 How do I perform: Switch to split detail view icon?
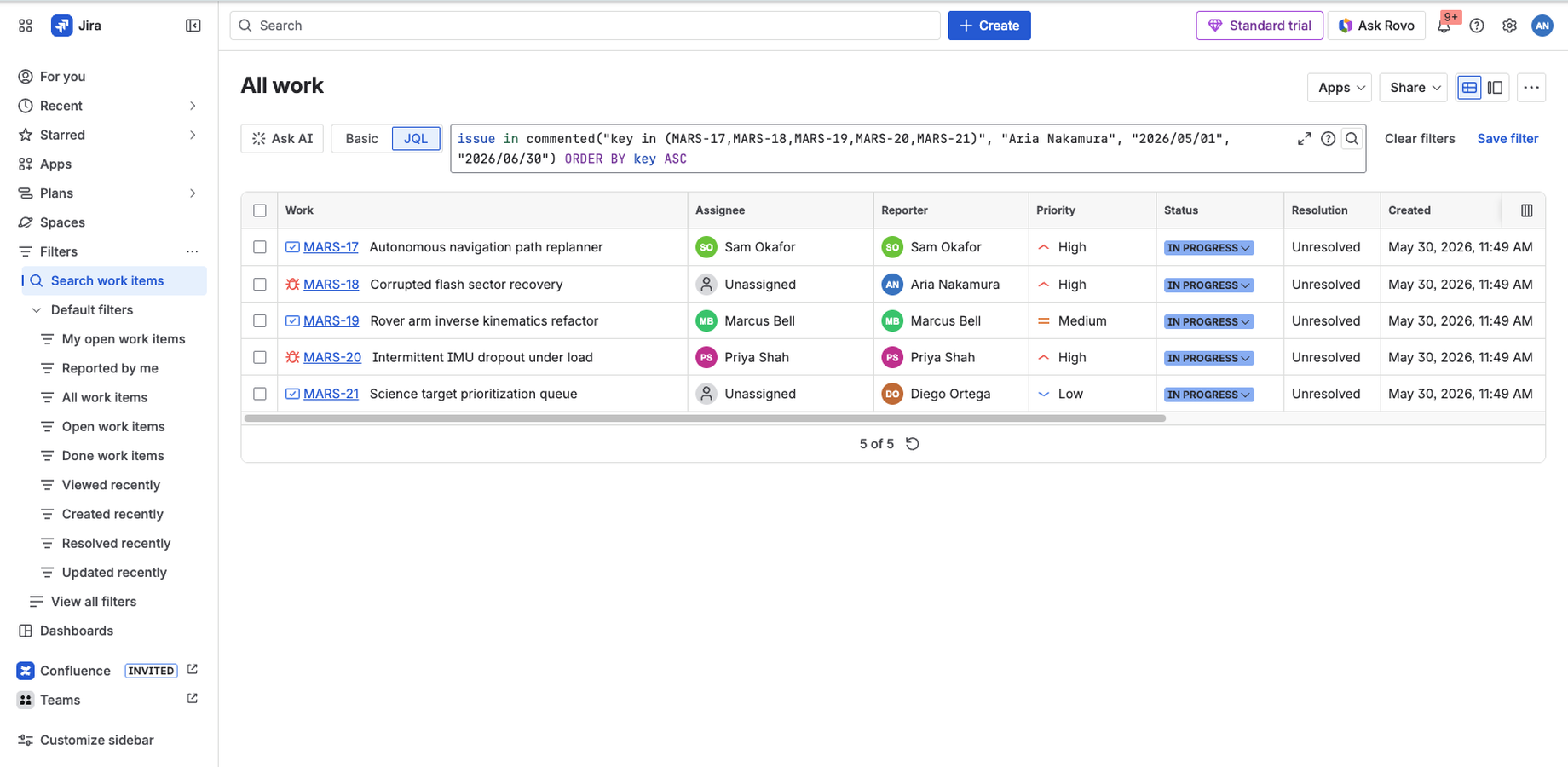[1495, 87]
